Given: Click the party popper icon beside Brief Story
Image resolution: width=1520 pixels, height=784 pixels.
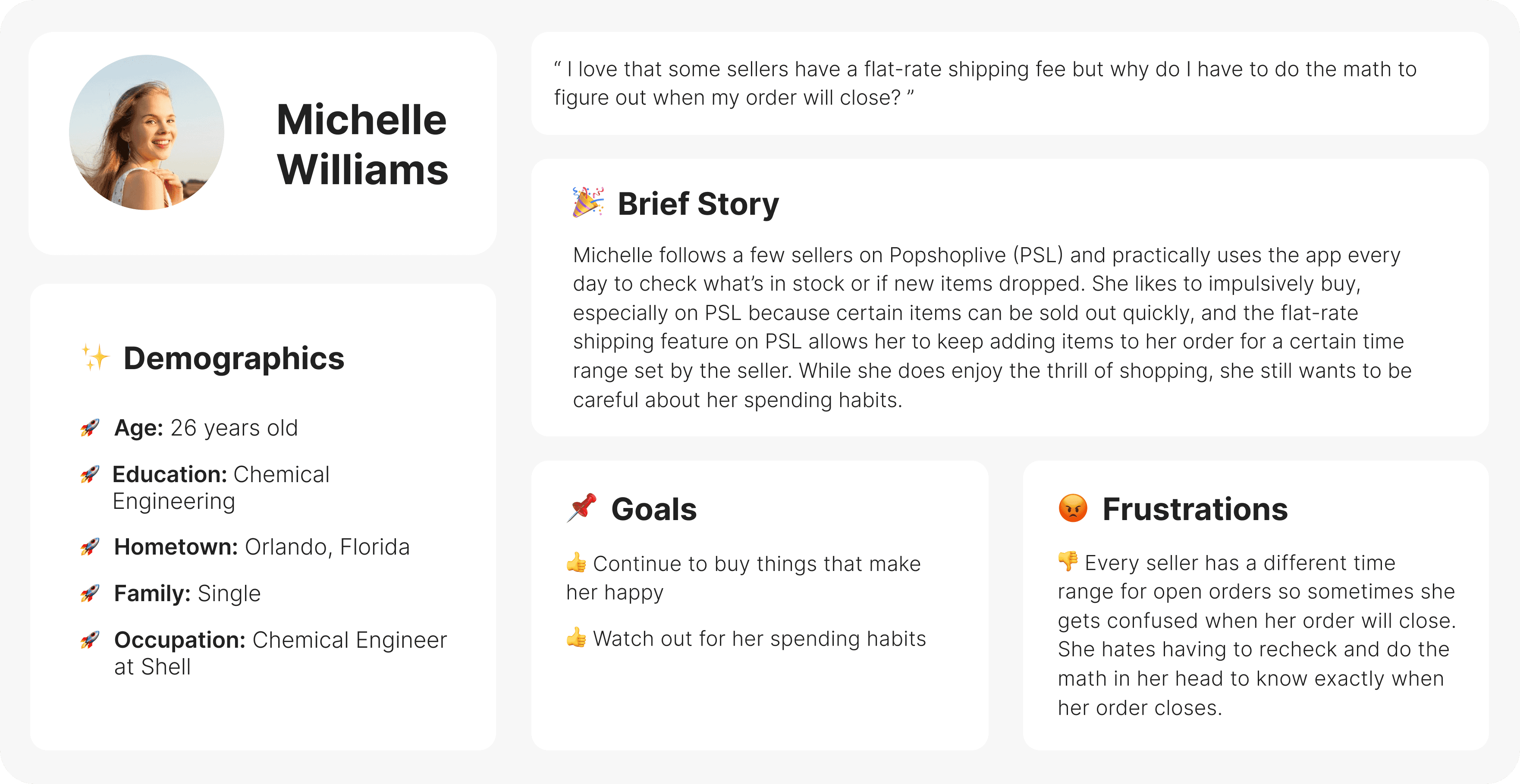Looking at the screenshot, I should (588, 202).
